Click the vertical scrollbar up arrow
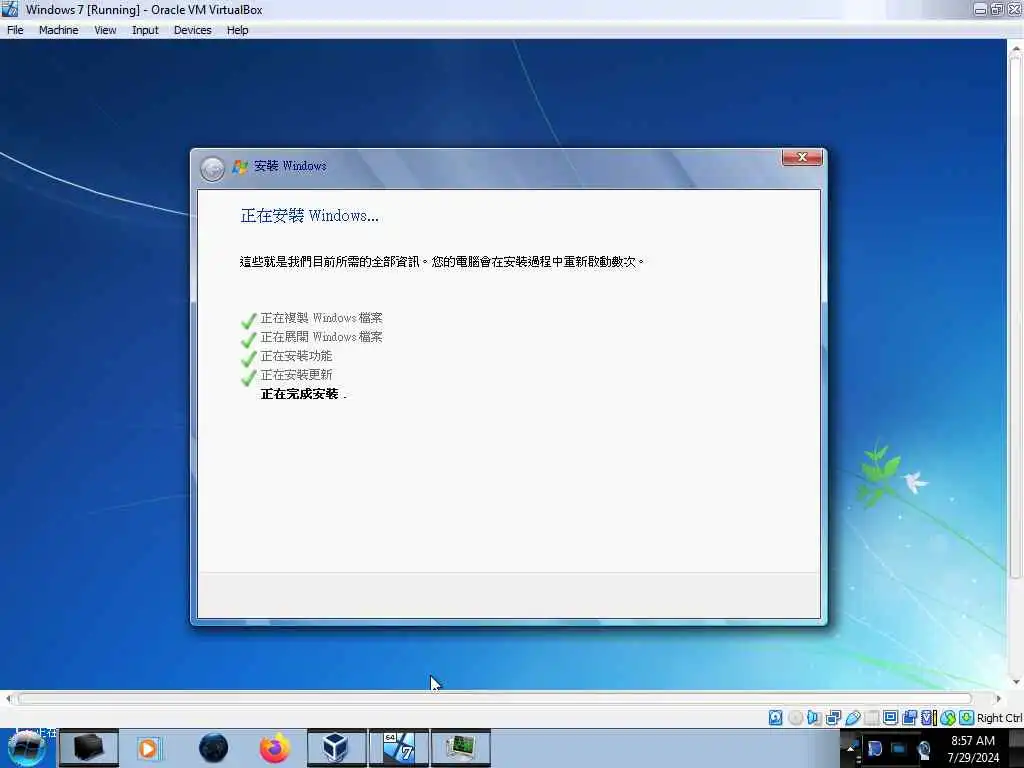Viewport: 1024px width, 768px height. click(x=1016, y=48)
